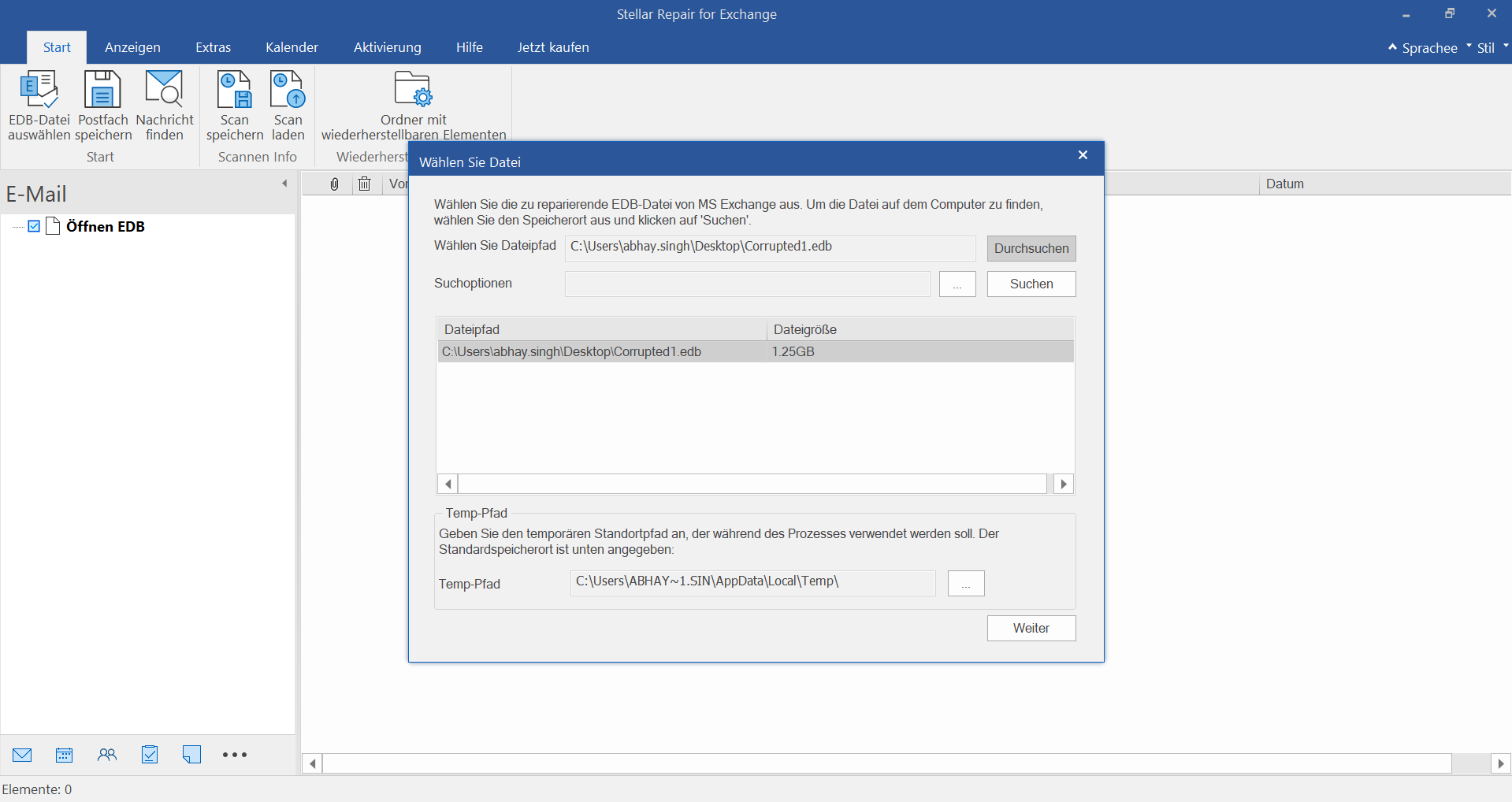Click the Weiter button
Screen dimensions: 1512x802
(1031, 628)
